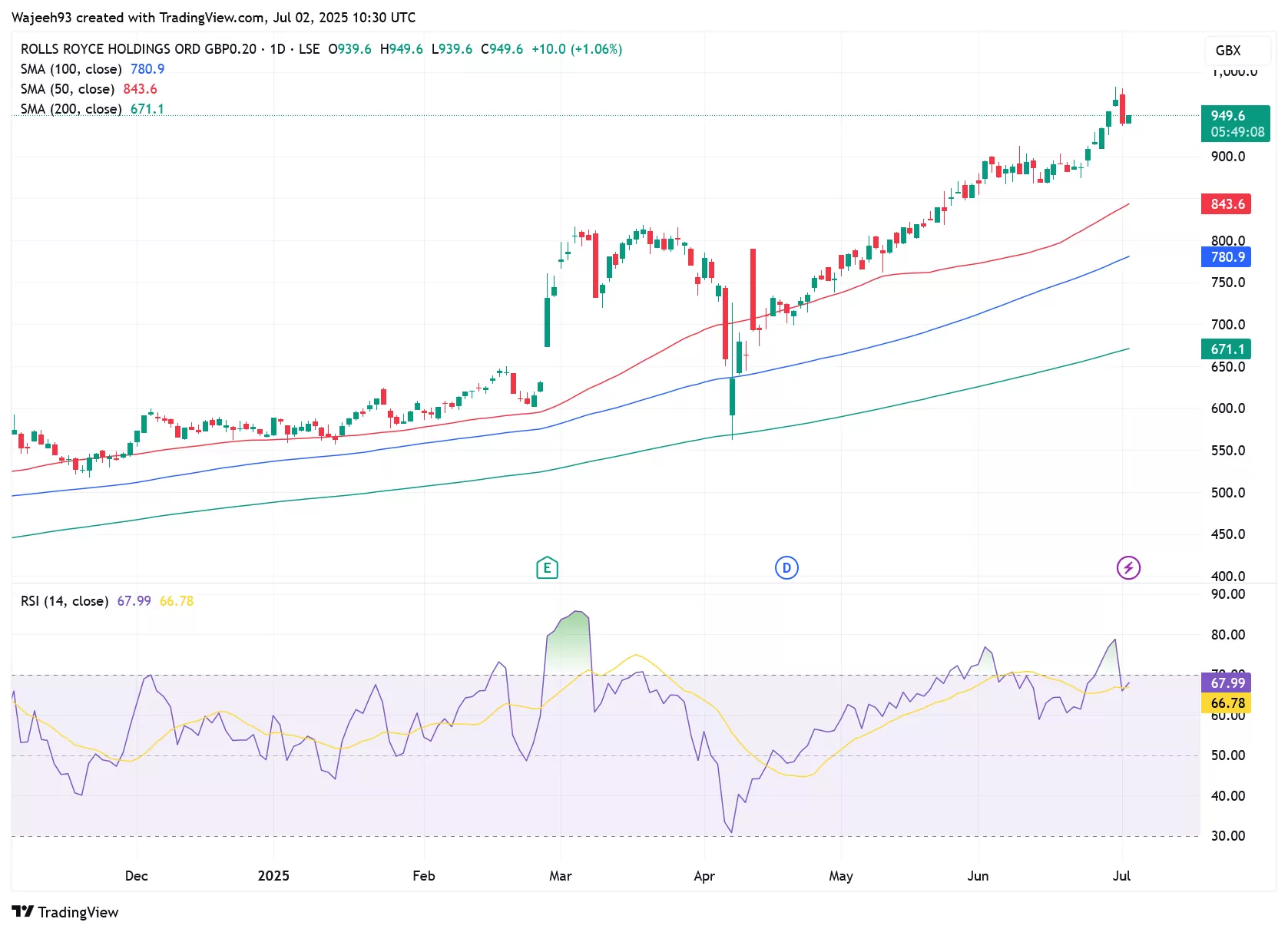Click the Rolls Royce Holdings symbol title
The image size is (1288, 932).
click(x=138, y=49)
